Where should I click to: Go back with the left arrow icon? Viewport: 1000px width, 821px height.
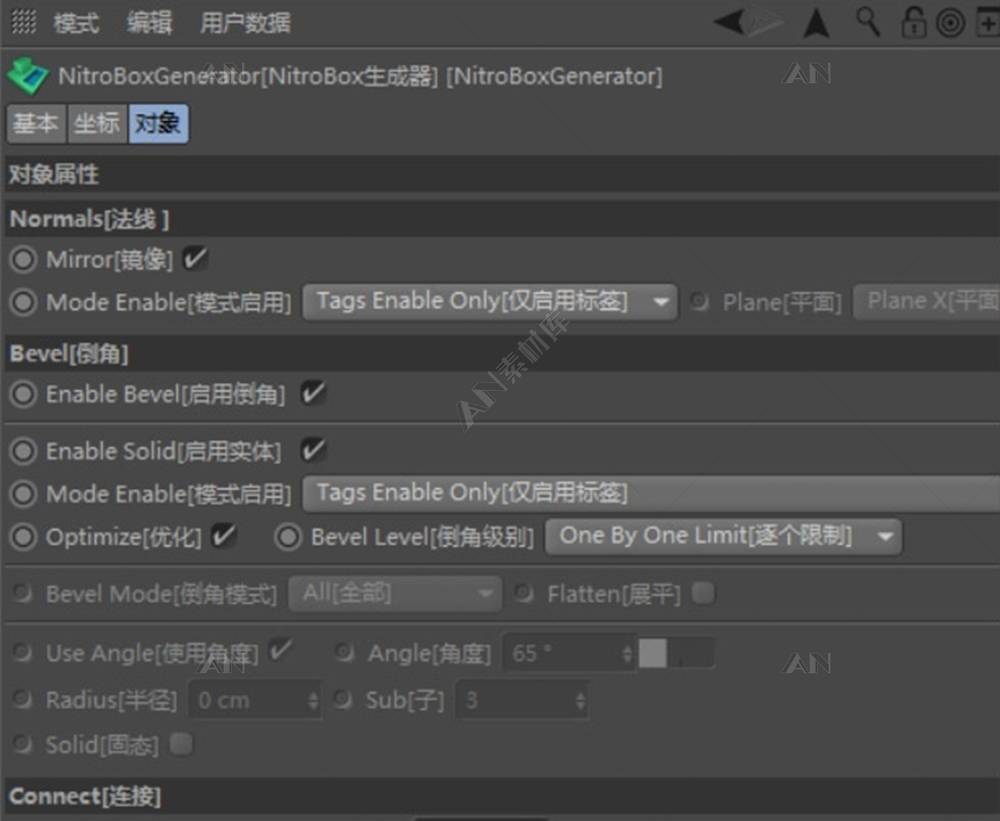pos(728,22)
